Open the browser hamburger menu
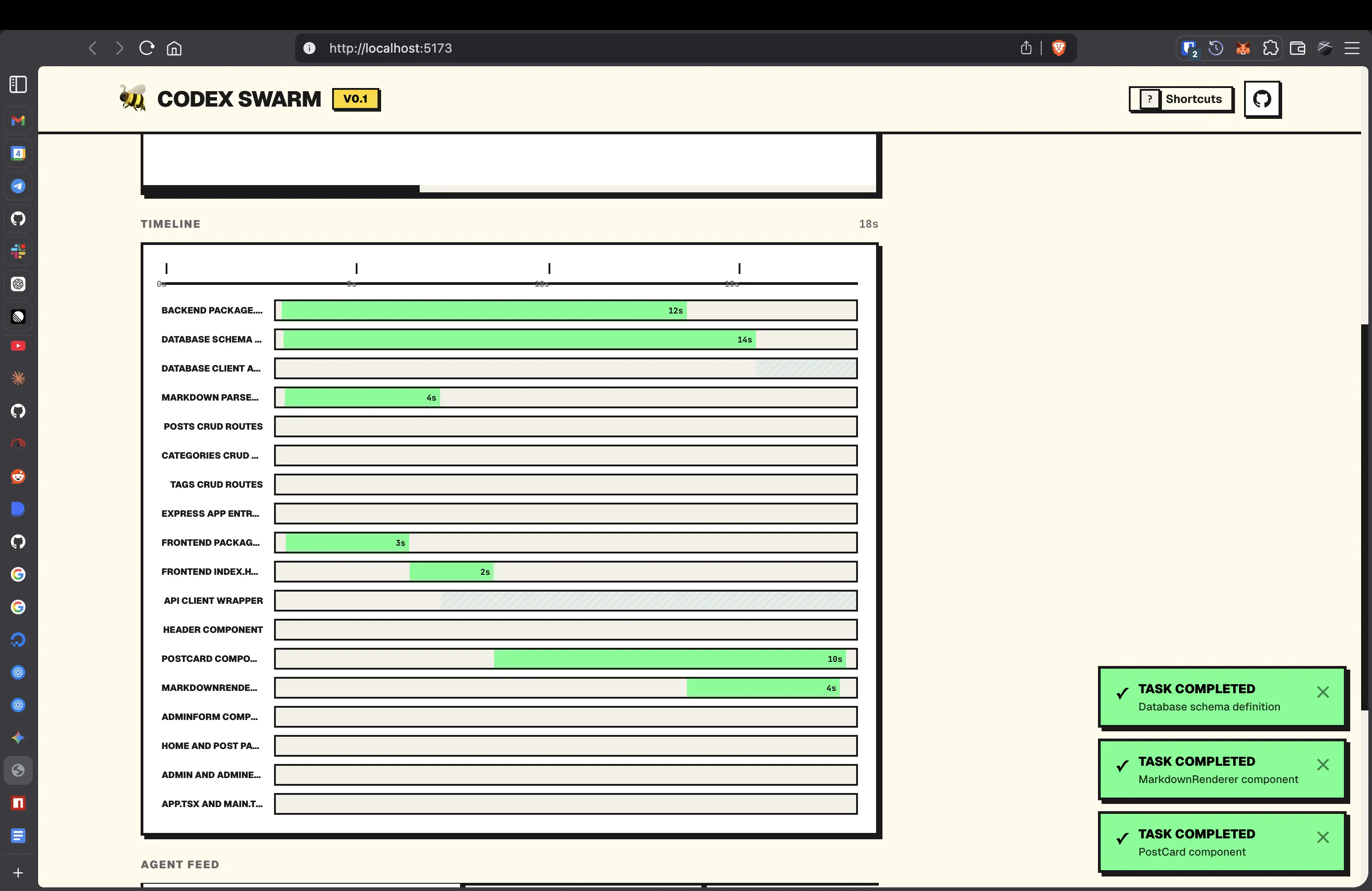The height and width of the screenshot is (891, 1372). click(x=1352, y=49)
